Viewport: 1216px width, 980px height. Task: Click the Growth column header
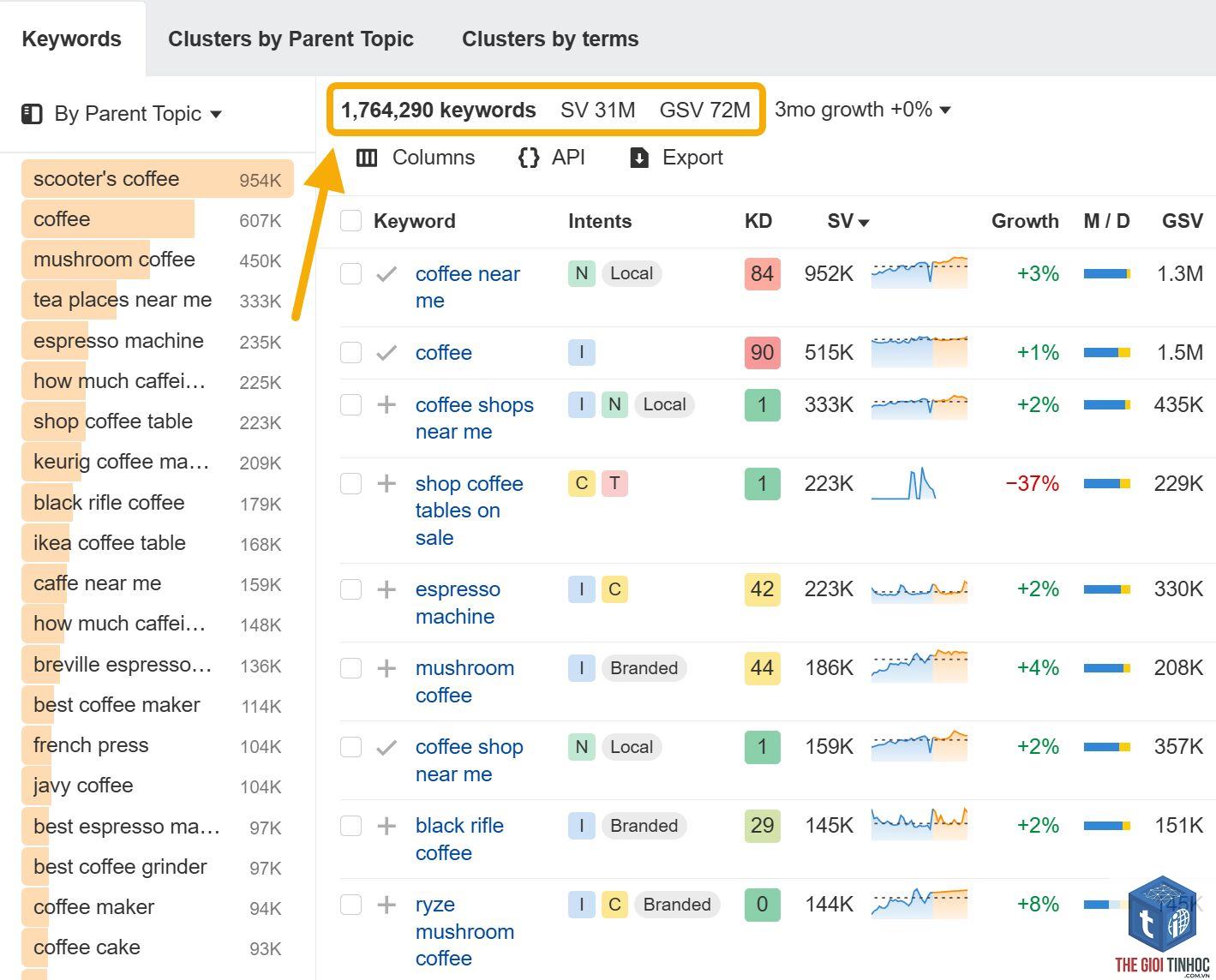pos(1025,221)
